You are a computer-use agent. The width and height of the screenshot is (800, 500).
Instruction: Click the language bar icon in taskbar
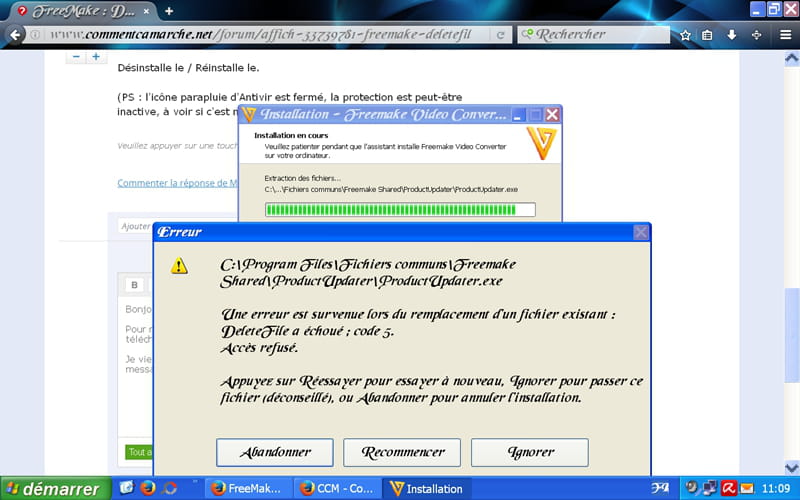pyautogui.click(x=660, y=488)
